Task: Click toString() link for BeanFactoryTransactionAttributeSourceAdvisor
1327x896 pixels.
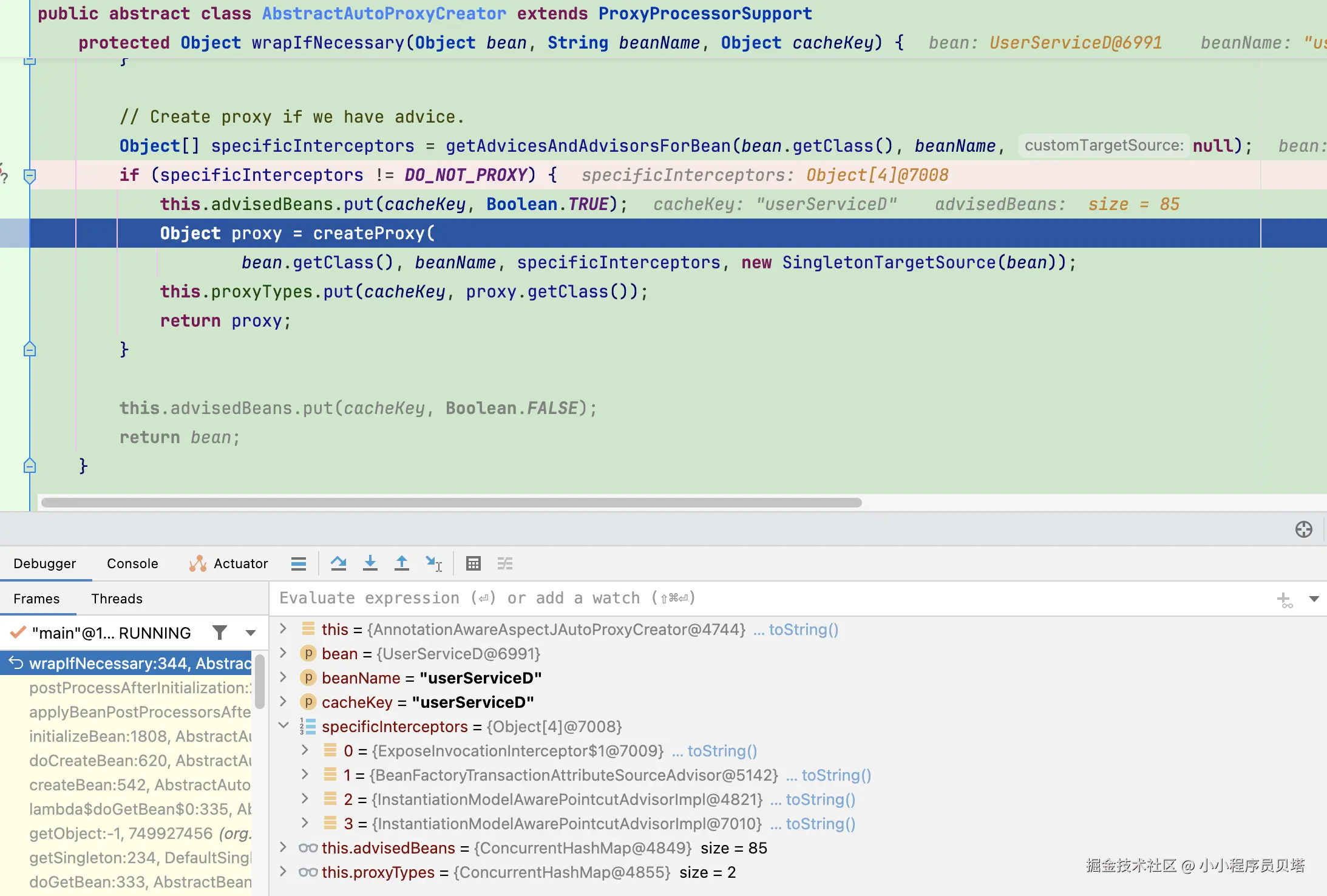Action: click(x=836, y=775)
